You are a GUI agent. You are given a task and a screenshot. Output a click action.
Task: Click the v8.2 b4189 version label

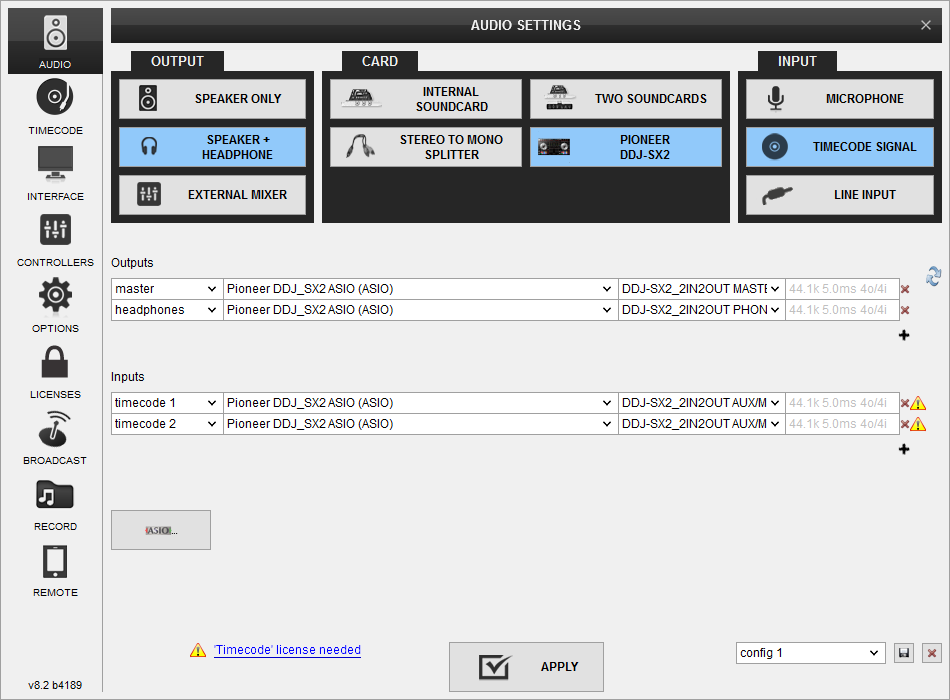tap(55, 685)
